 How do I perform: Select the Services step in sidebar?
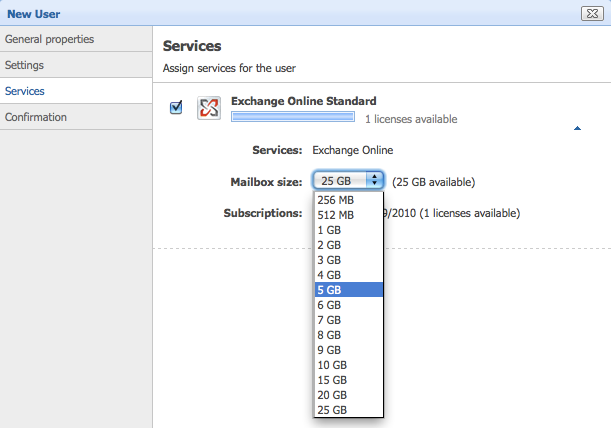tap(76, 91)
